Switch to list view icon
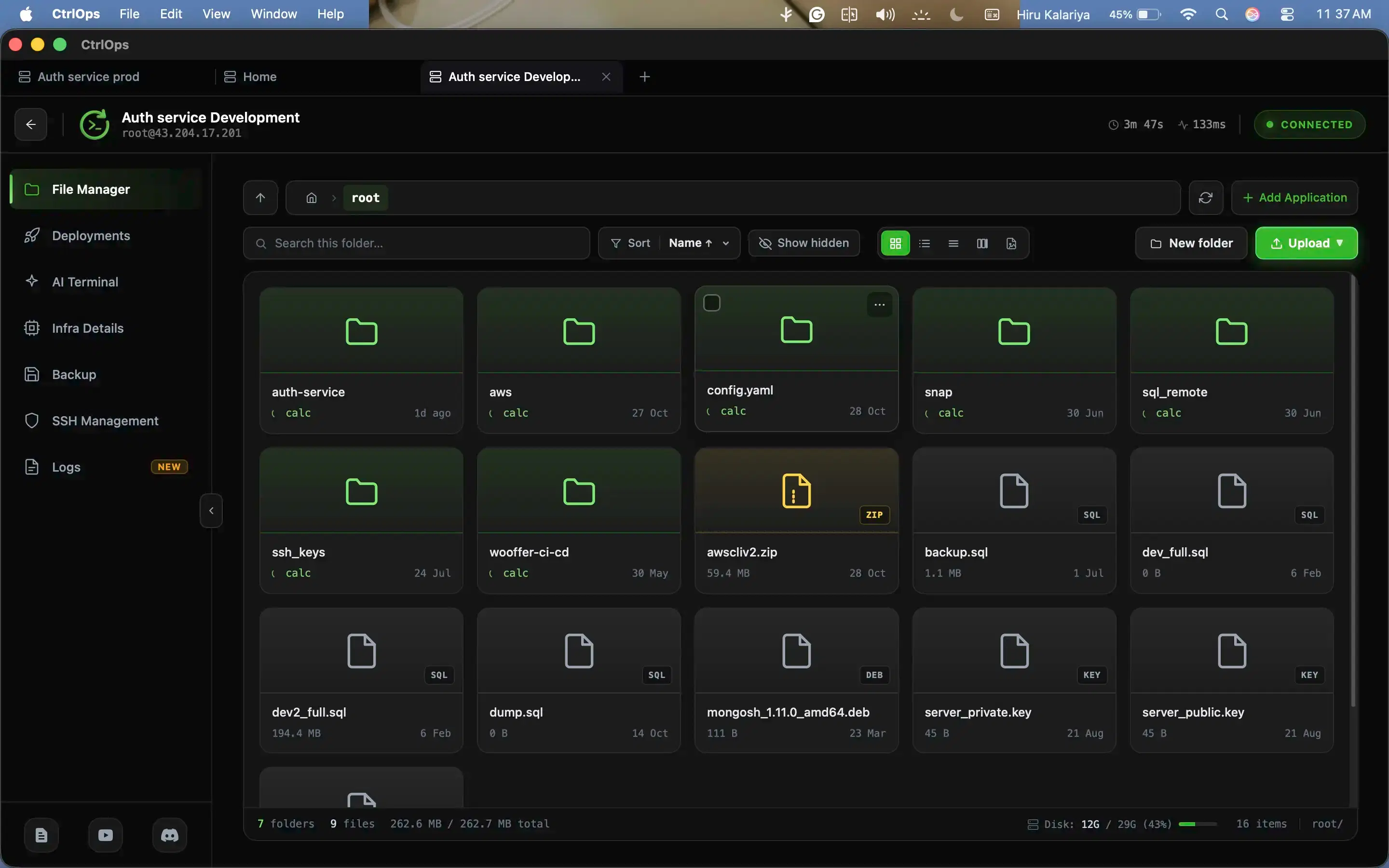 (x=924, y=244)
